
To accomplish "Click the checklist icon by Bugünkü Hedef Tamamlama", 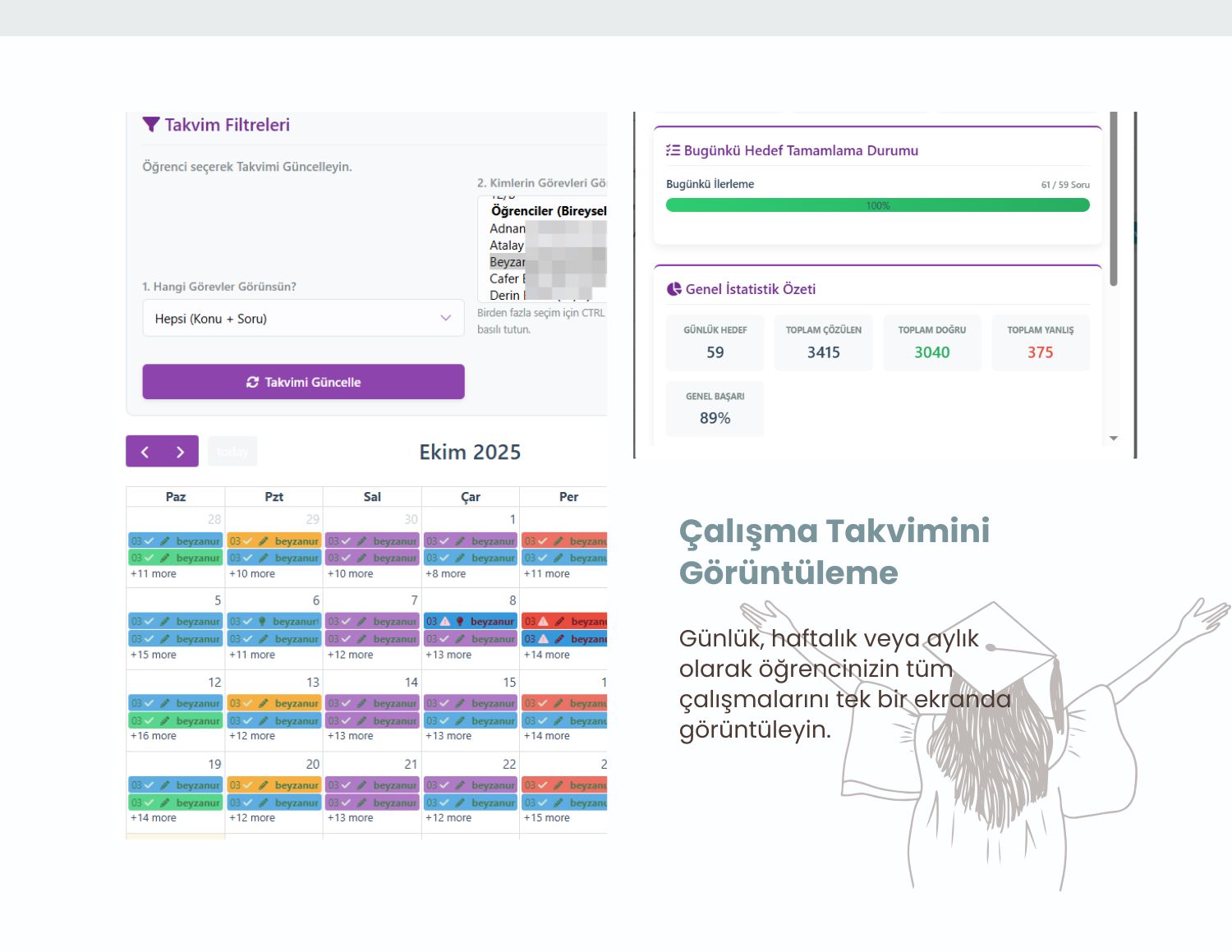I will (673, 150).
